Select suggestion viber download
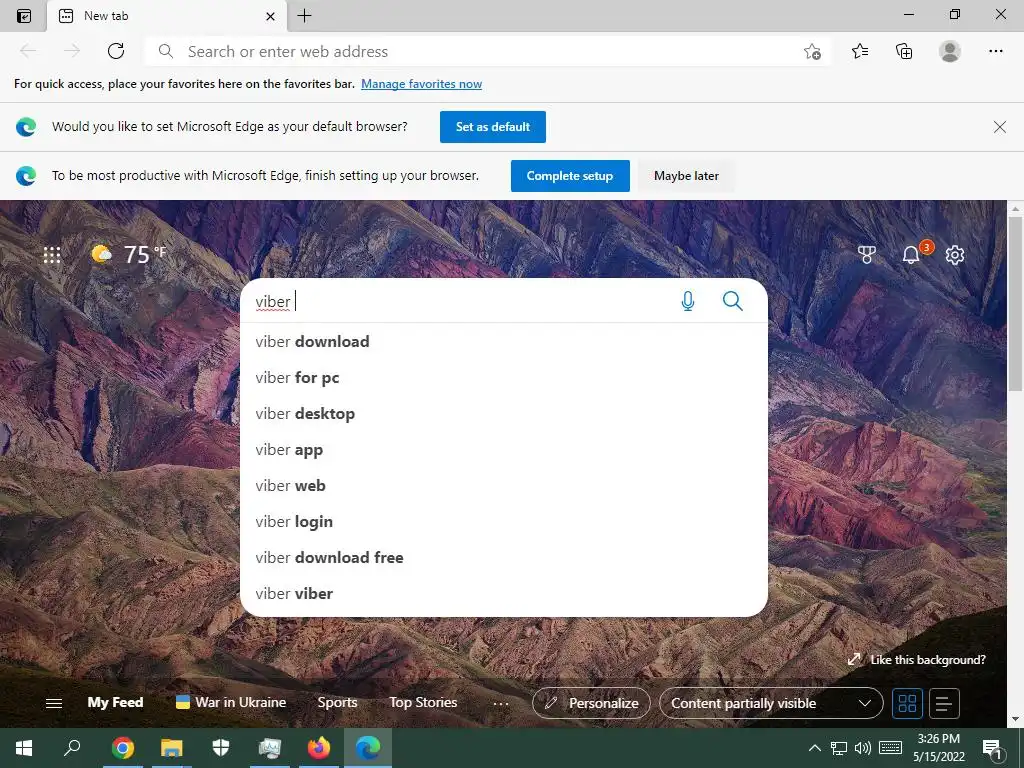This screenshot has height=768, width=1024. 504,342
